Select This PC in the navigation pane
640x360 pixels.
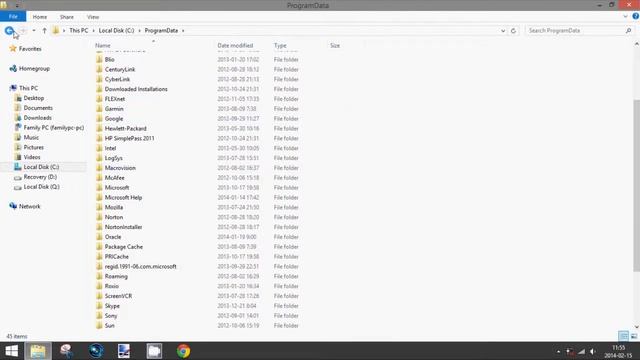tap(28, 88)
